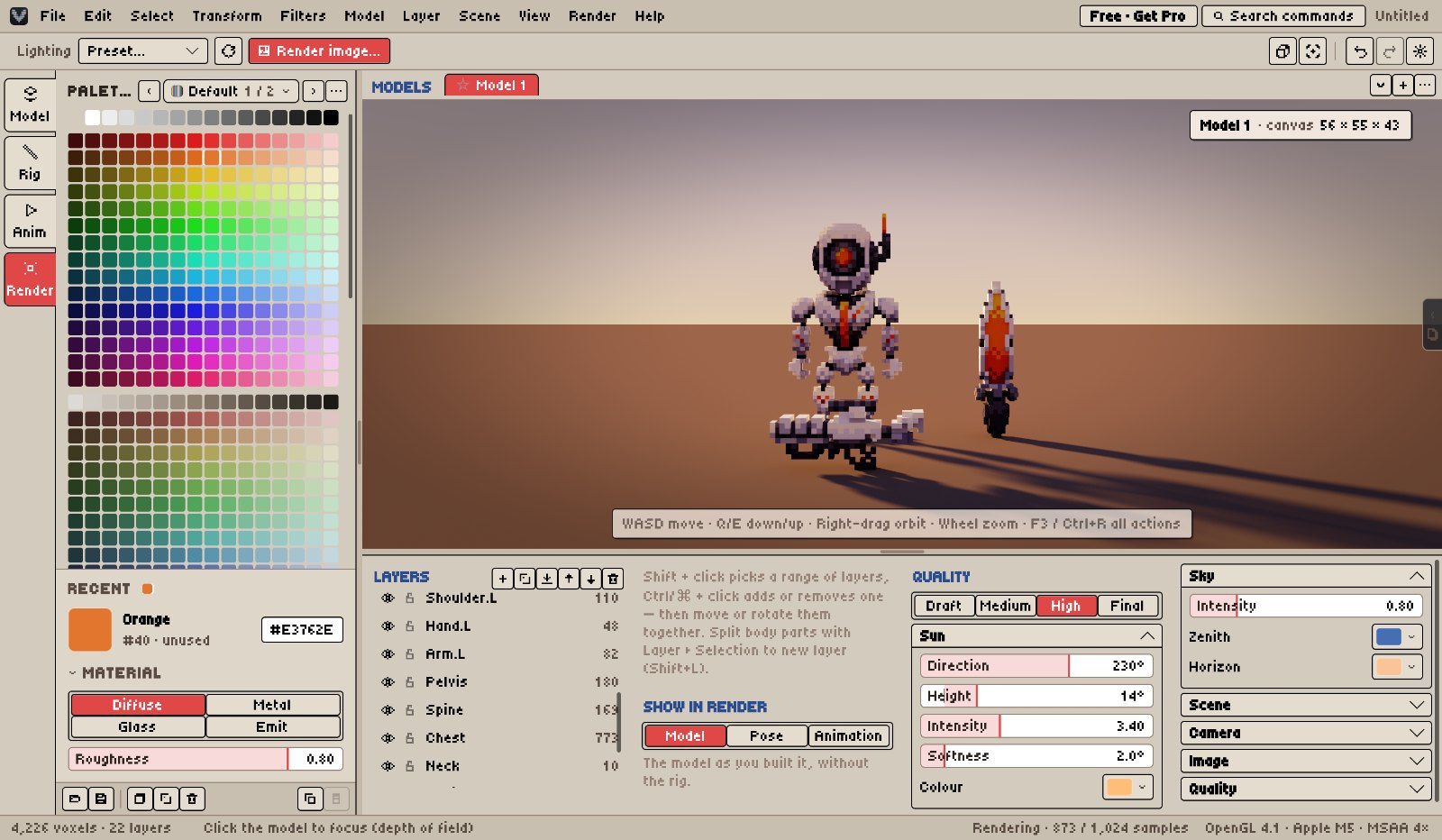
Task: Expand the Camera section
Action: 1306,733
